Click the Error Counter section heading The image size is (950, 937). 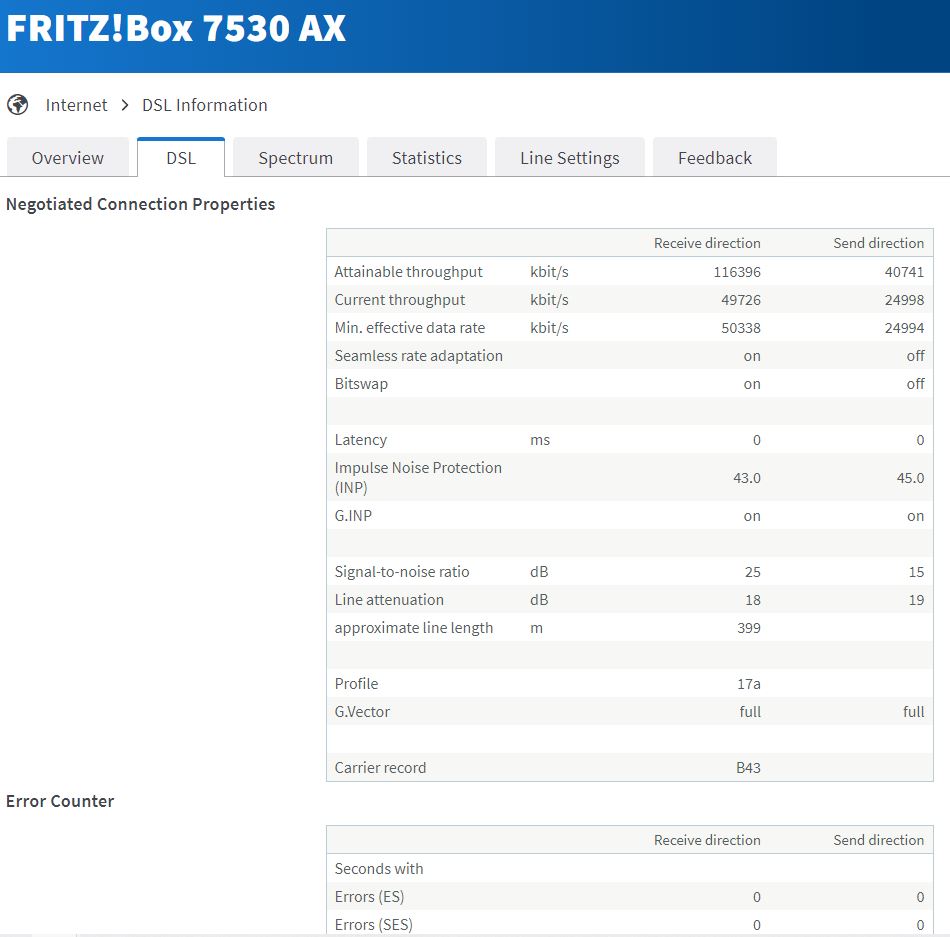pyautogui.click(x=60, y=801)
